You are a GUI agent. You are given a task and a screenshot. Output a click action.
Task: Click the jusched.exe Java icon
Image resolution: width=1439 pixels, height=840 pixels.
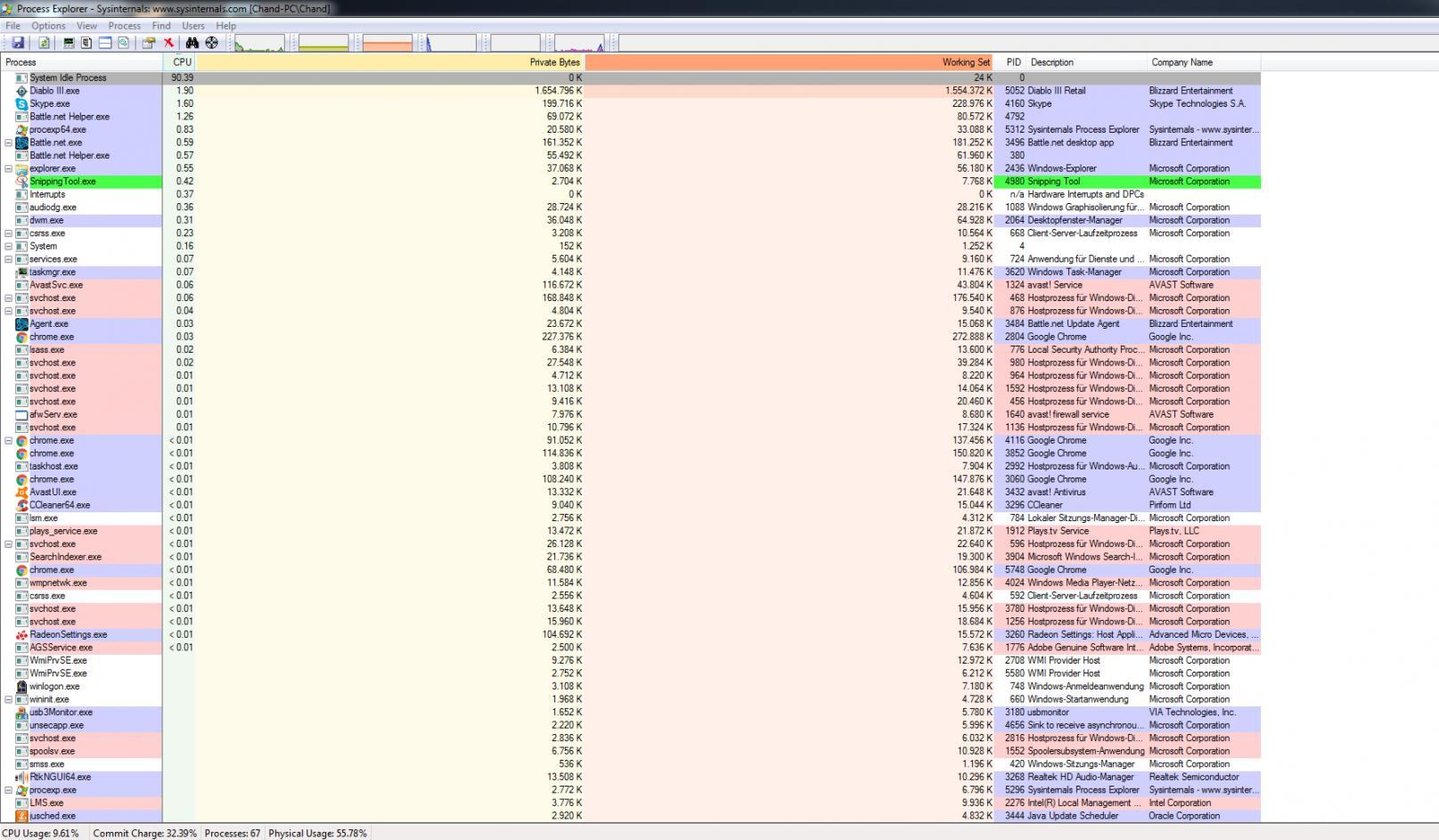point(22,816)
